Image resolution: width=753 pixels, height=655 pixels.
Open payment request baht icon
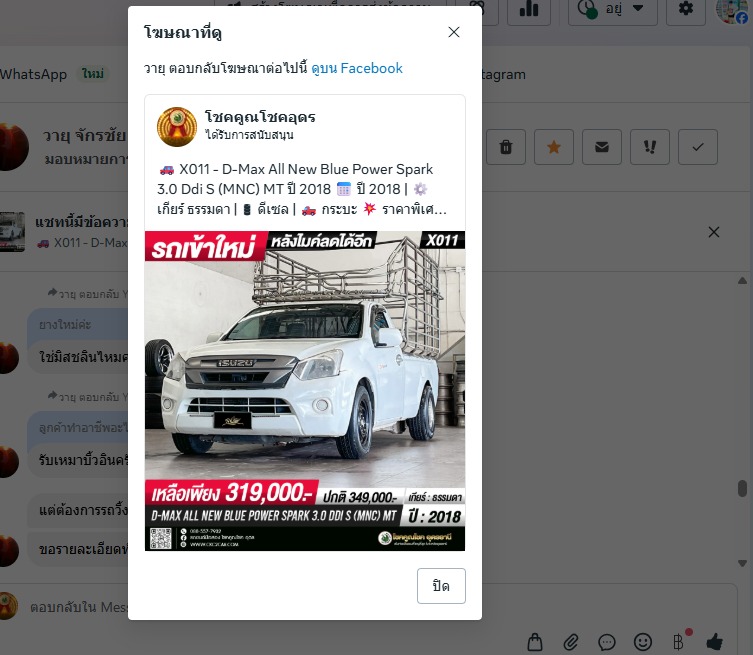coord(679,642)
